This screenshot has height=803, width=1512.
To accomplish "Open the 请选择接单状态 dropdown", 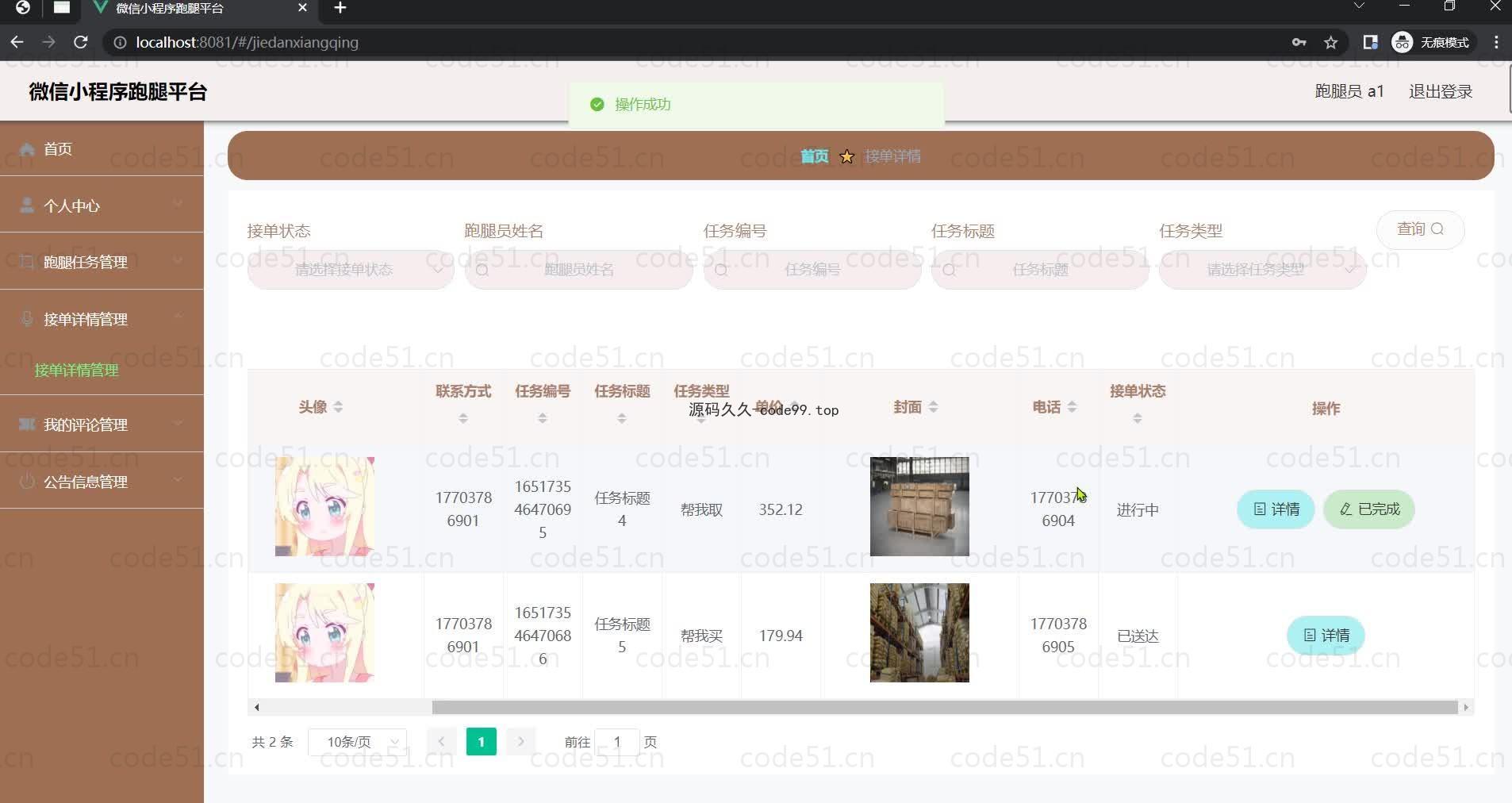I will [351, 270].
